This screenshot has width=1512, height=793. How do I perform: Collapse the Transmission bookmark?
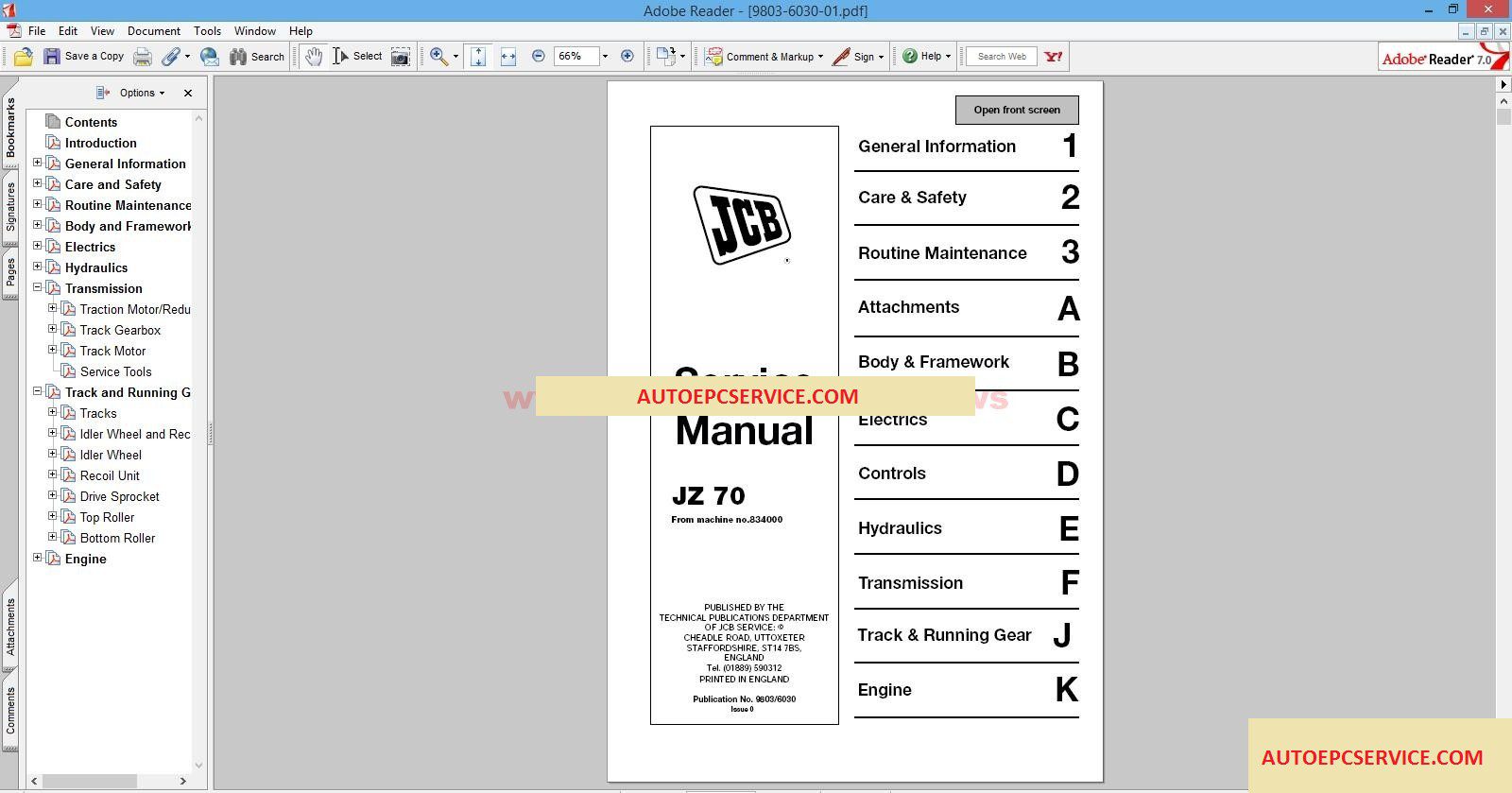tap(38, 287)
